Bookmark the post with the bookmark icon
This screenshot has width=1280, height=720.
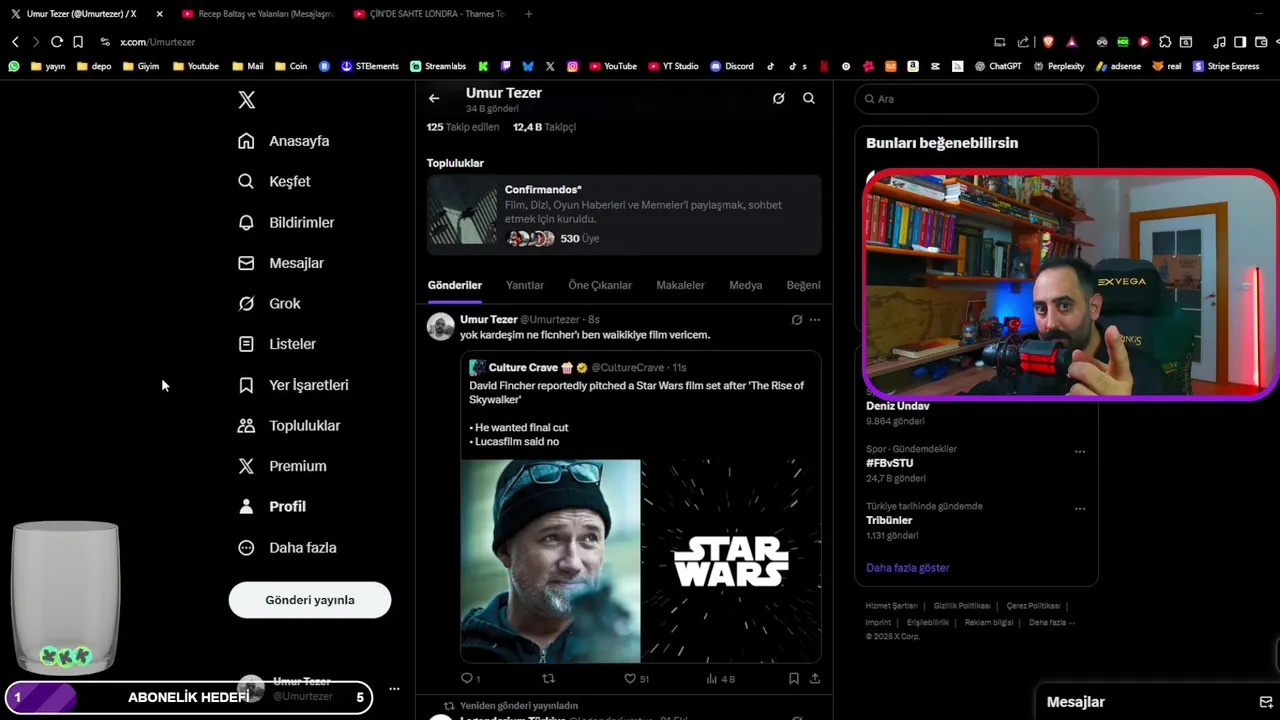pos(793,678)
